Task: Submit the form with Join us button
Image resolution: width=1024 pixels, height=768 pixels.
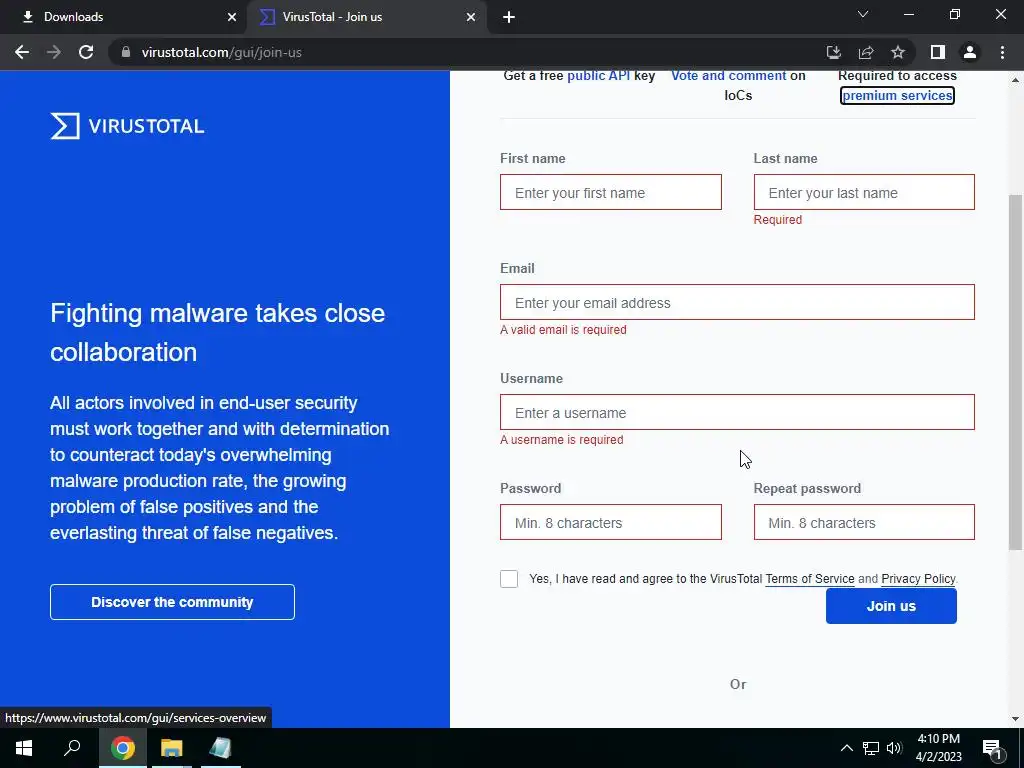Action: click(x=891, y=606)
